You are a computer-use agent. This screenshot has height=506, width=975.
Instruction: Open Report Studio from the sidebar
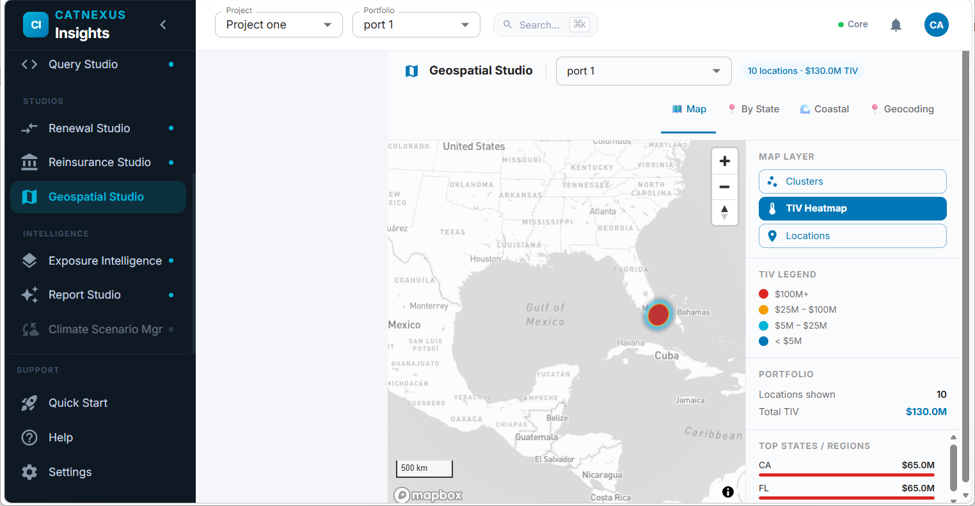pos(98,295)
